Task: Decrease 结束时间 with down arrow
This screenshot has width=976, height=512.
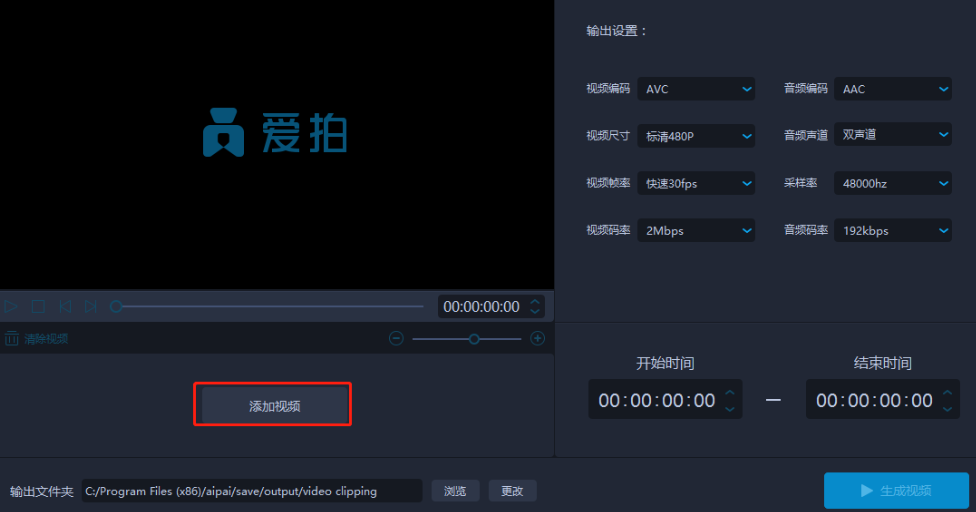Action: coord(947,409)
